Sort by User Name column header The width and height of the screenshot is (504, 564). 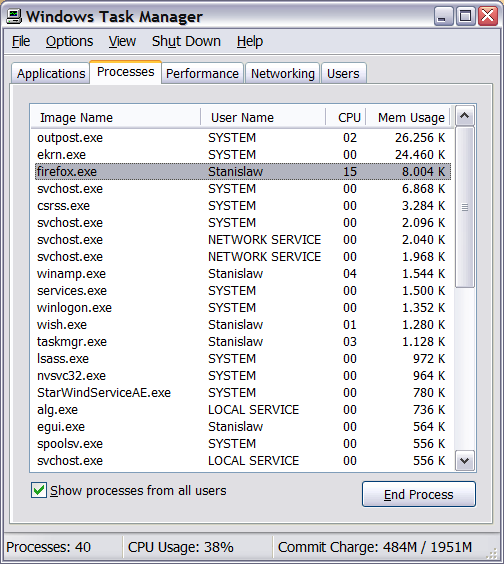click(263, 117)
